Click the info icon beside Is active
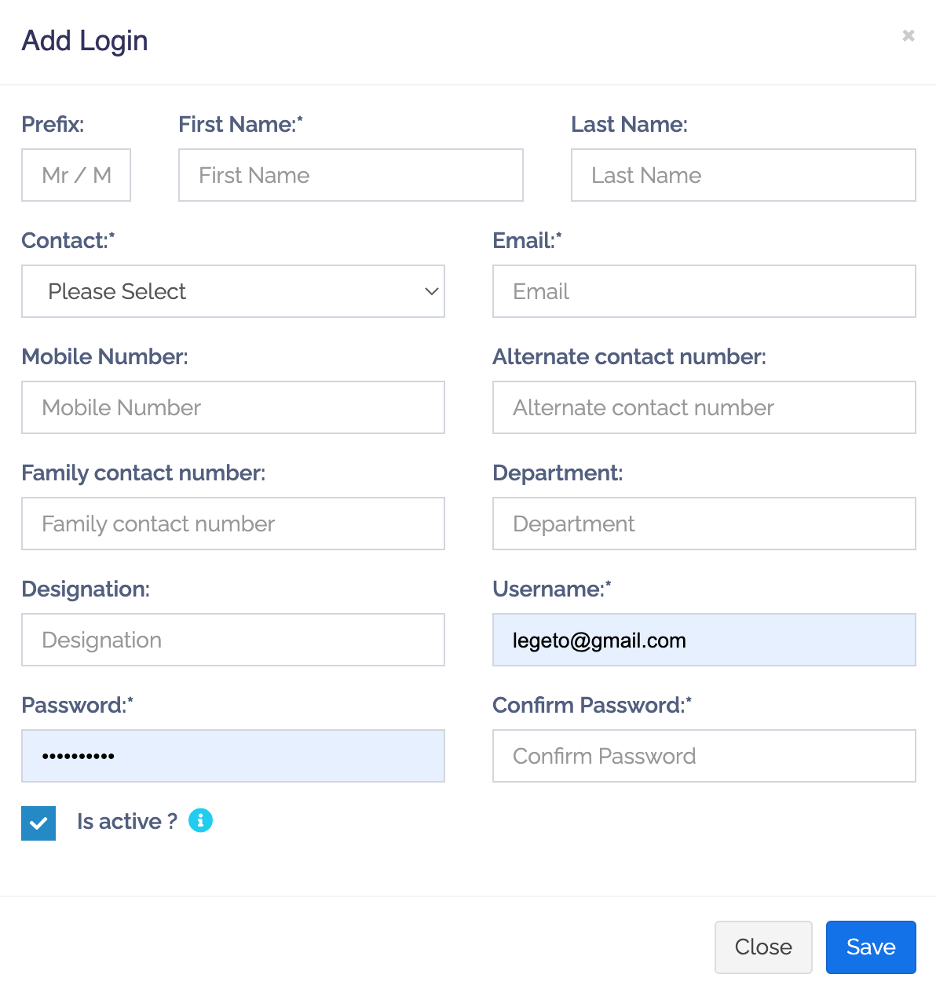Screen dimensions: 936x990 click(201, 821)
